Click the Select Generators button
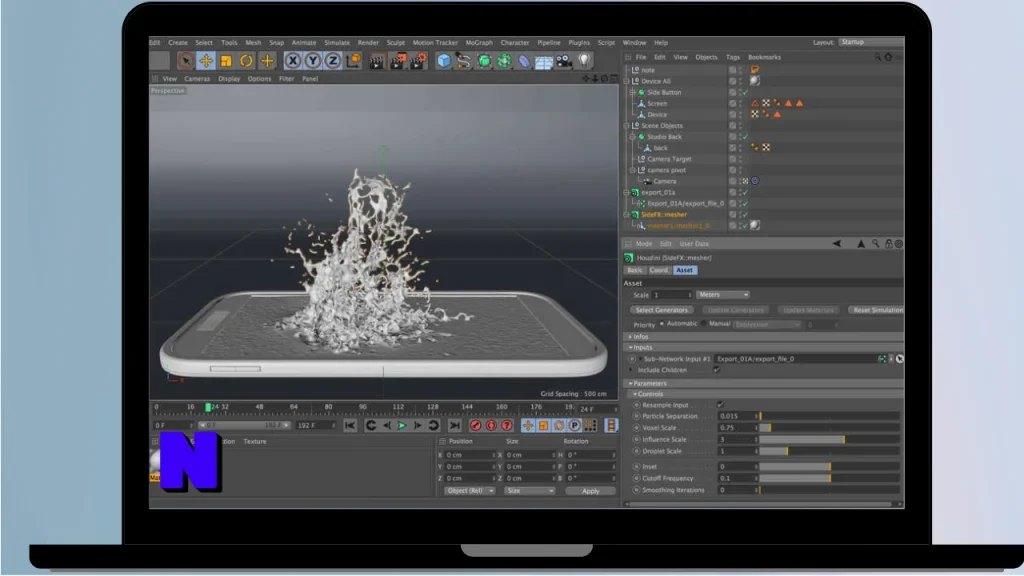The width and height of the screenshot is (1024, 576). 662,310
